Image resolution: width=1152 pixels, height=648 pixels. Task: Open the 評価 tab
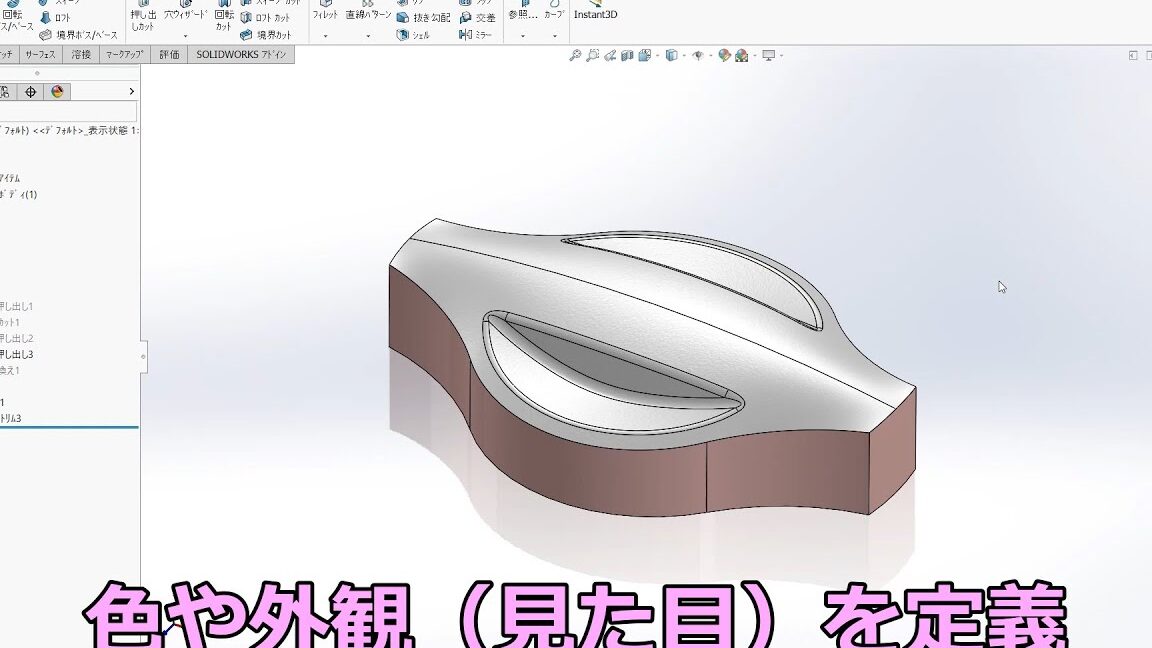coord(169,54)
